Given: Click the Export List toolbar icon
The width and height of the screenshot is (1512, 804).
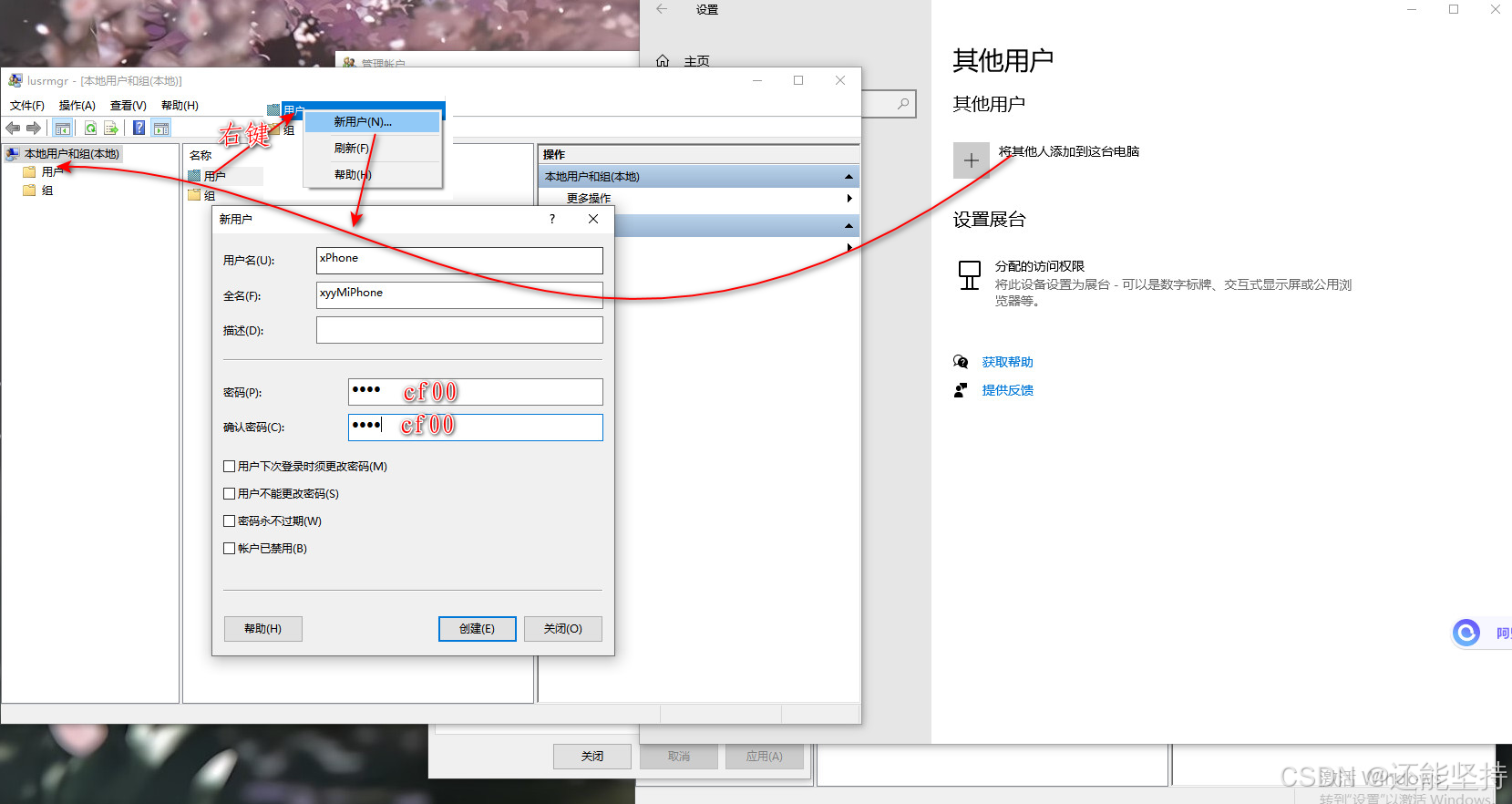Looking at the screenshot, I should 111,129.
